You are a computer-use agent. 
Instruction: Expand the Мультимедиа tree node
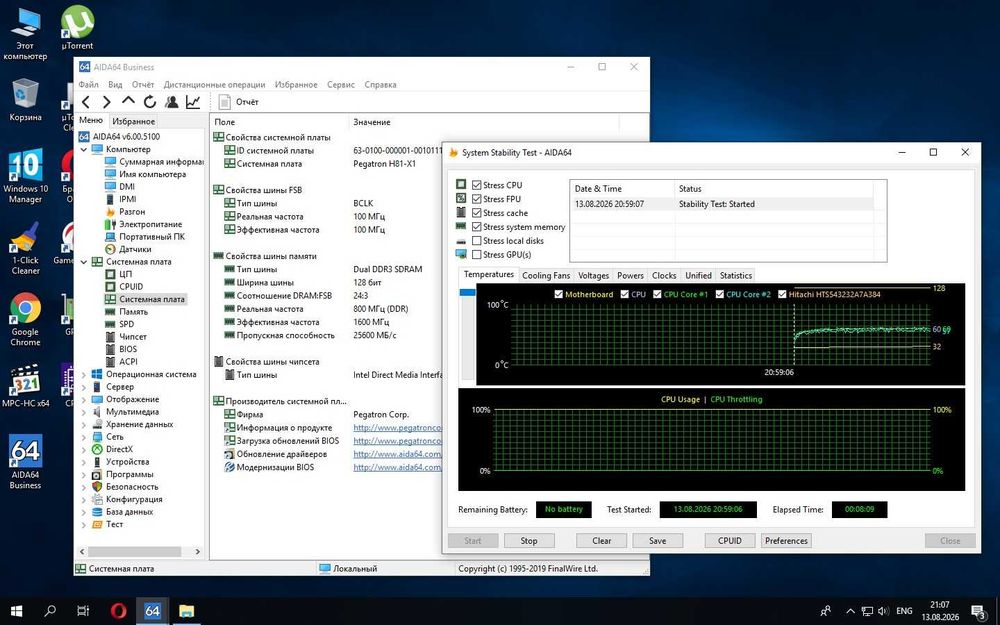point(84,412)
